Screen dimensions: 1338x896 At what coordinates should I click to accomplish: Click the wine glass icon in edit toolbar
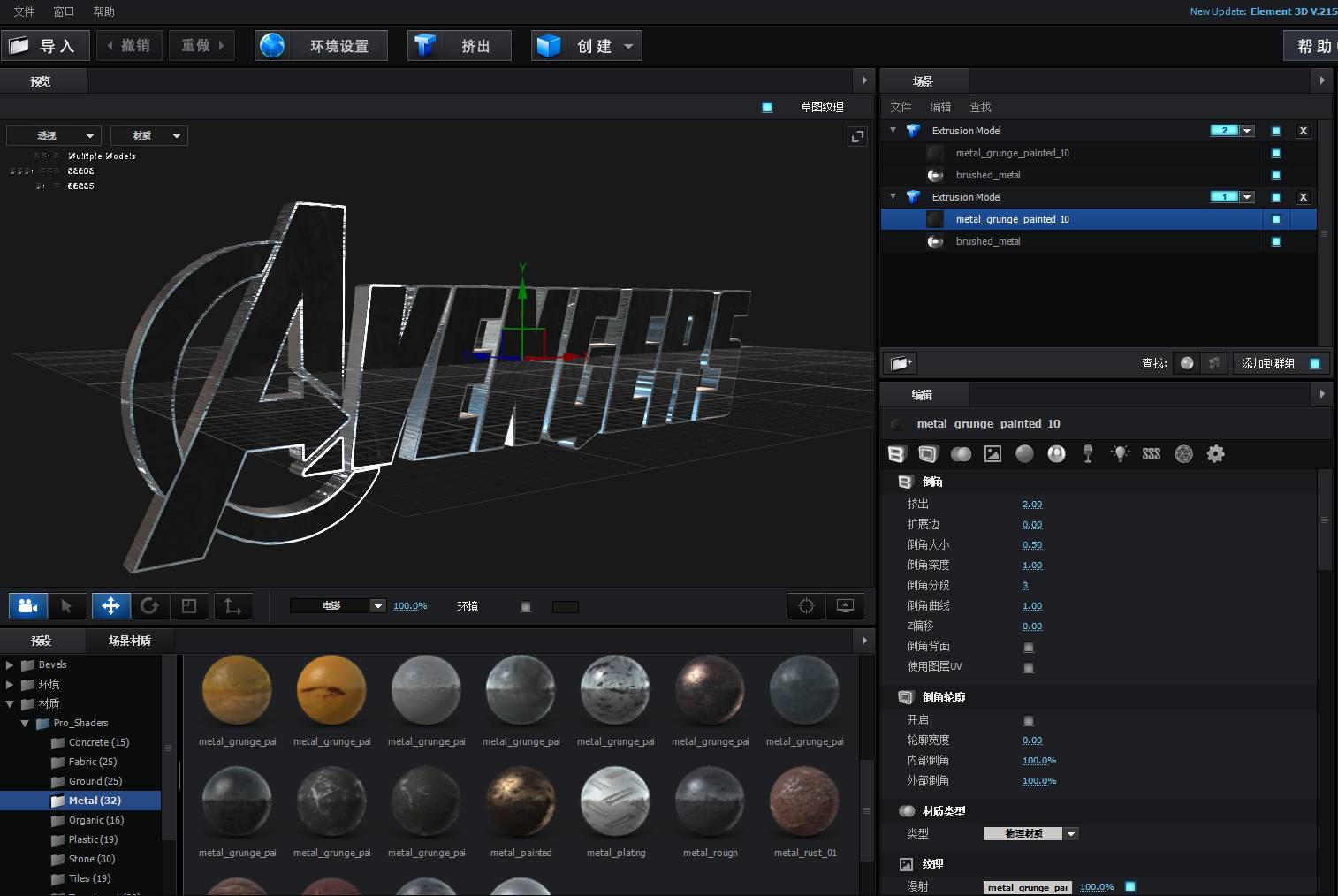[x=1089, y=454]
